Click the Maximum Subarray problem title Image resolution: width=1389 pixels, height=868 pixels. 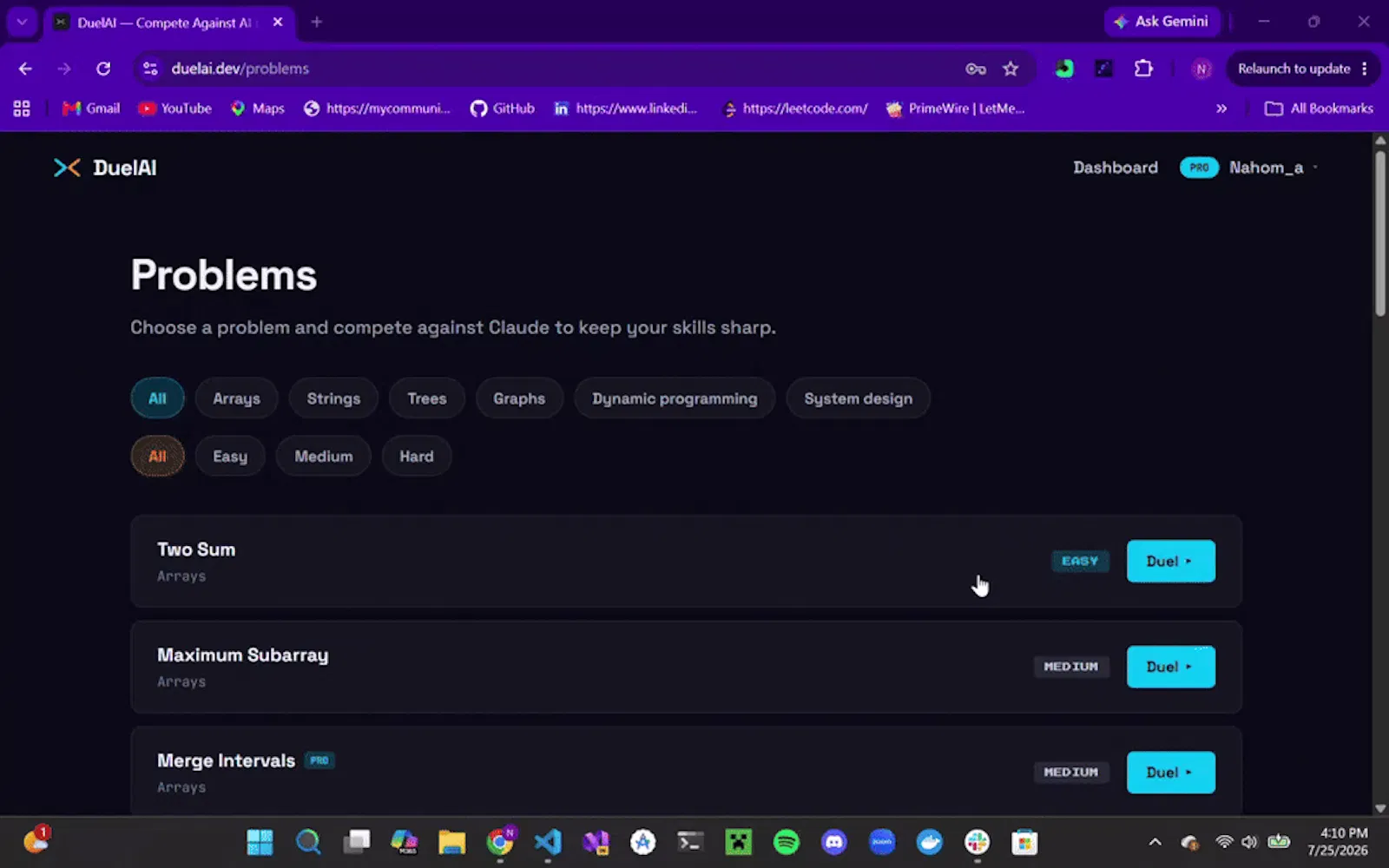pyautogui.click(x=243, y=655)
